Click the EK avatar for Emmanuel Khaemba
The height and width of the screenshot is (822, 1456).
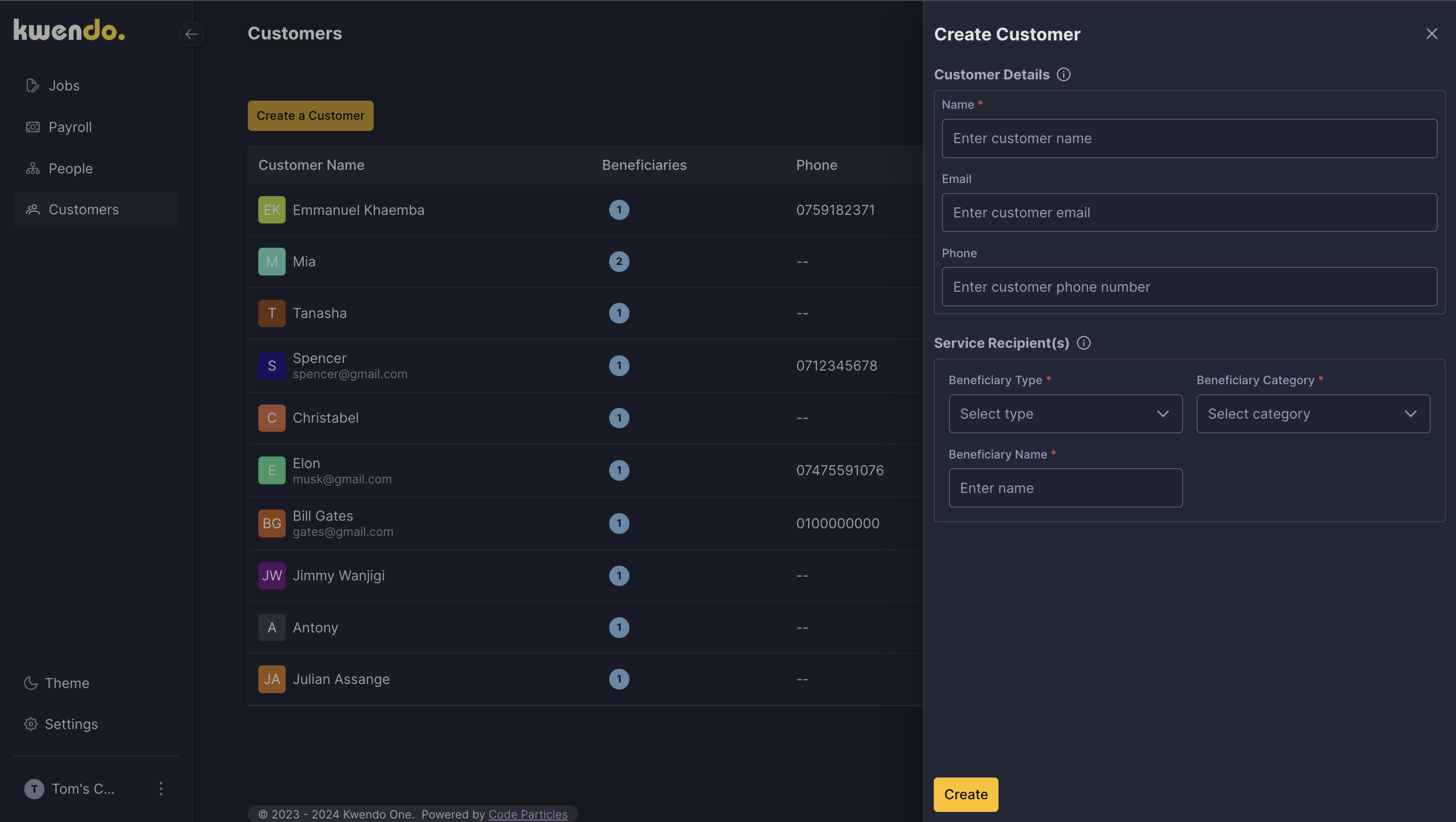[272, 210]
